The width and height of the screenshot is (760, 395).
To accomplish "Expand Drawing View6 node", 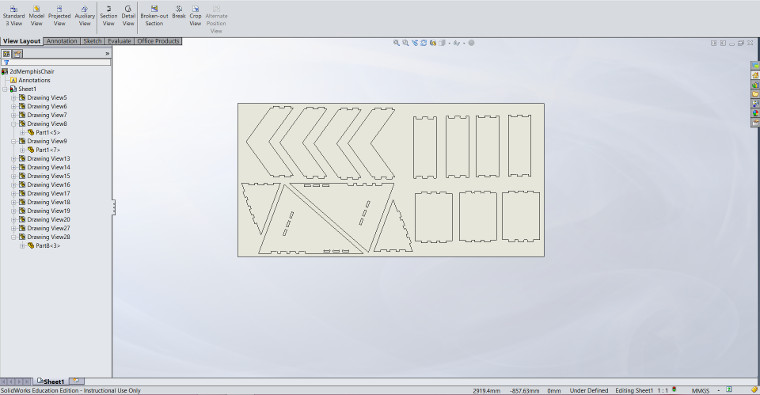I will coord(14,107).
